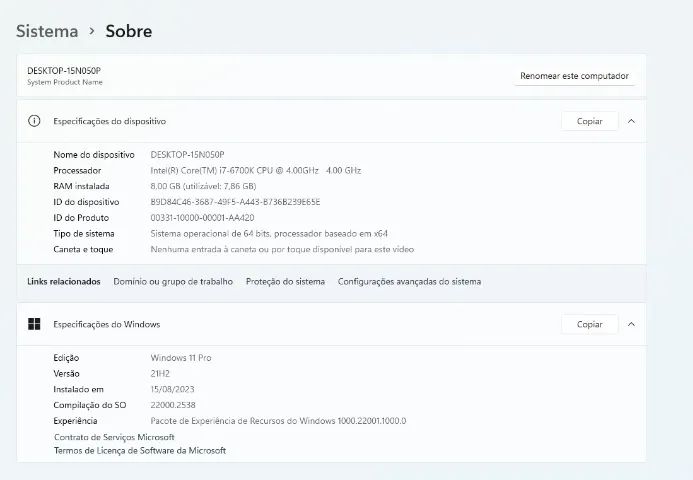Screen dimensions: 693x480
Task: Click the info icon beside Especificações do dispositivo
Action: 34,121
